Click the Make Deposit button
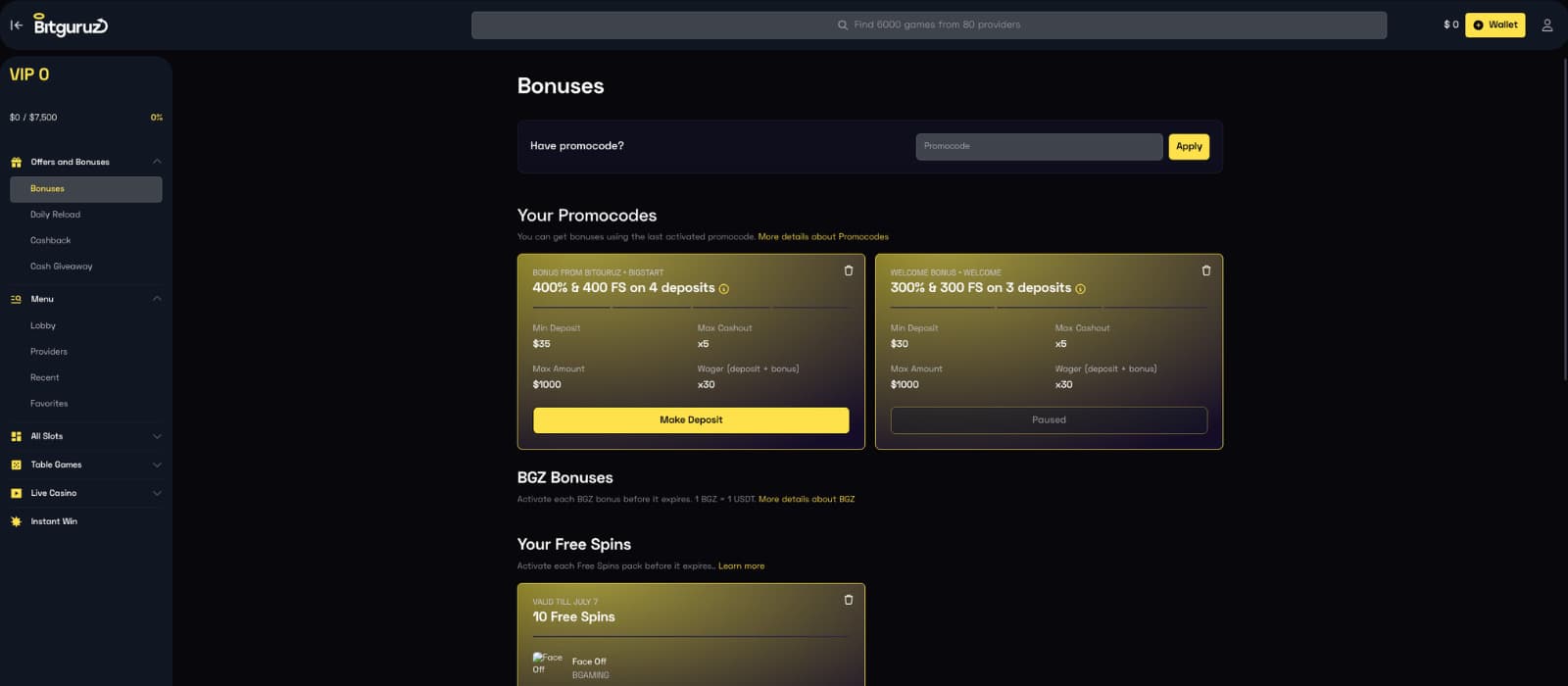 click(x=691, y=420)
